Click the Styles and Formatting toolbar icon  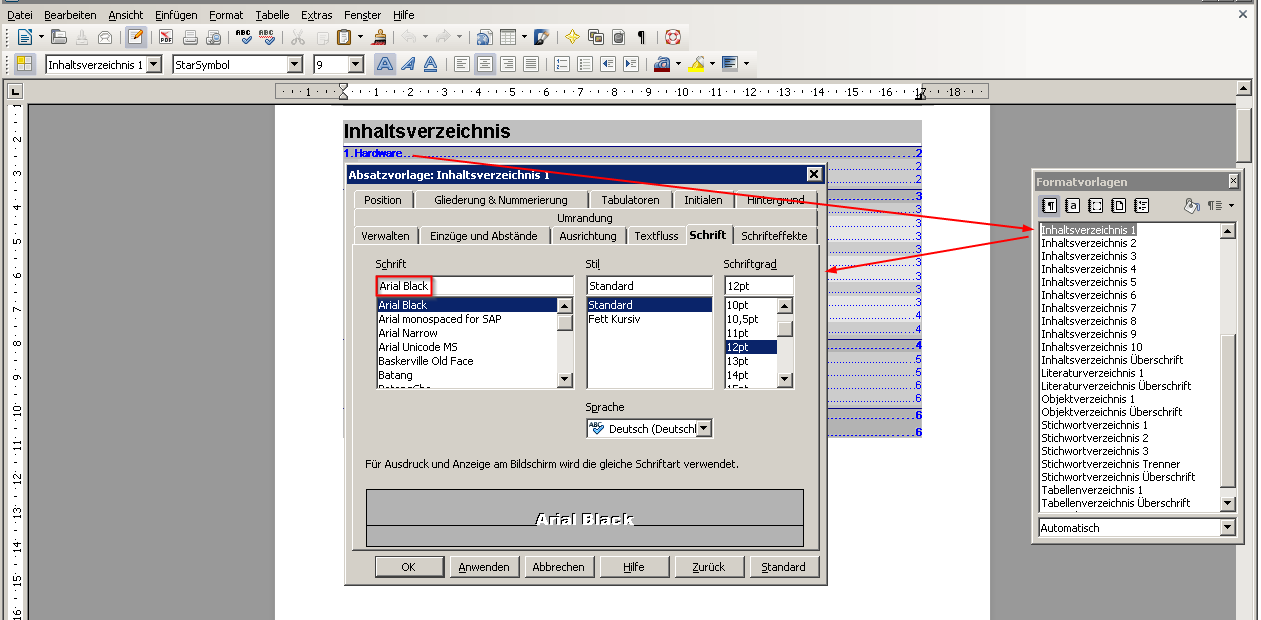pyautogui.click(x=25, y=64)
